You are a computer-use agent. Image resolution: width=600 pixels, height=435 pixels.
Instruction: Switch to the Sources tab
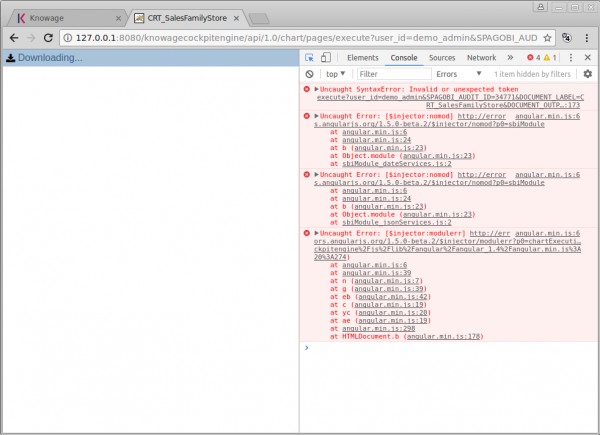tap(442, 58)
